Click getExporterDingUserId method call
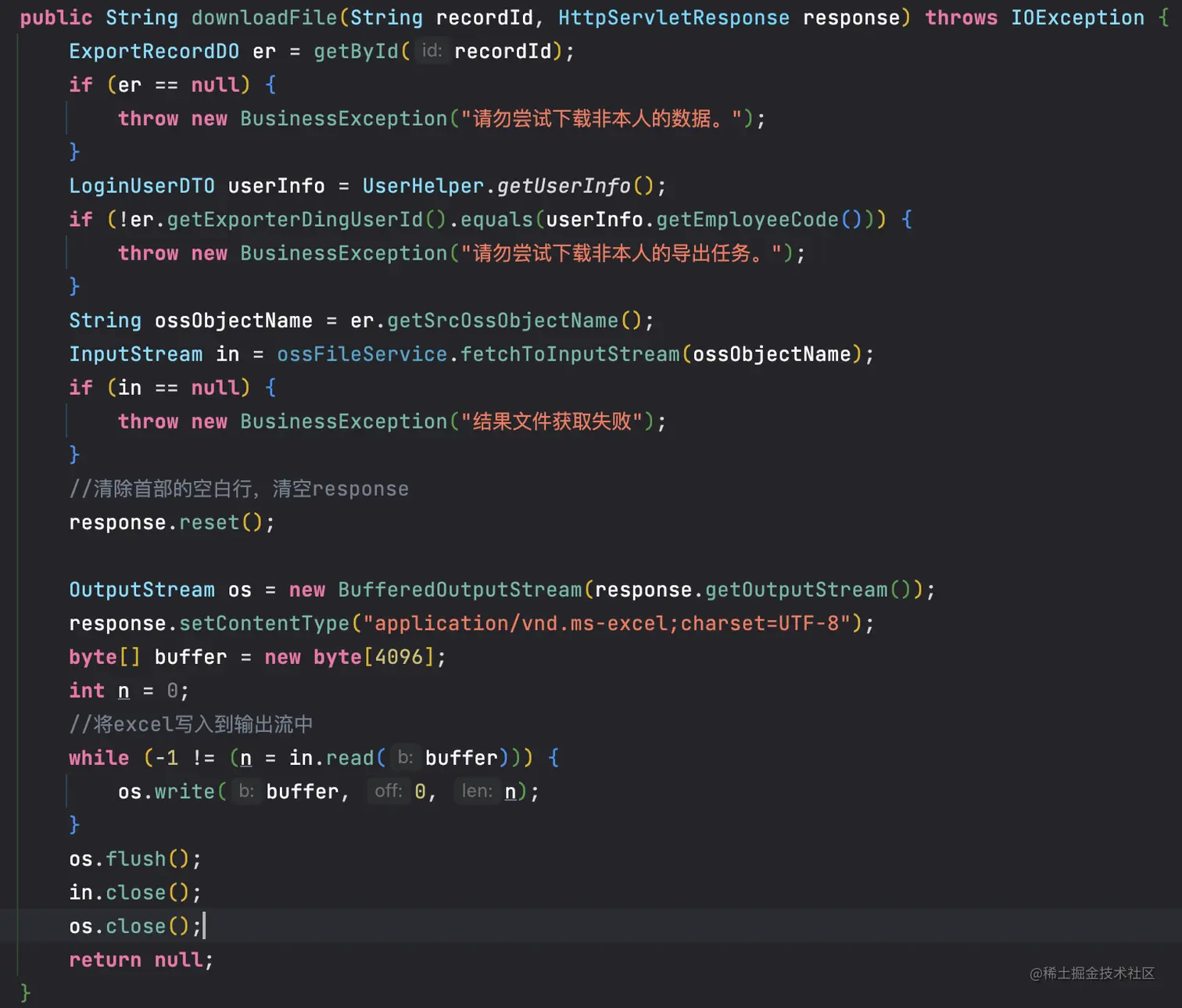This screenshot has height=1008, width=1182. pos(295,219)
